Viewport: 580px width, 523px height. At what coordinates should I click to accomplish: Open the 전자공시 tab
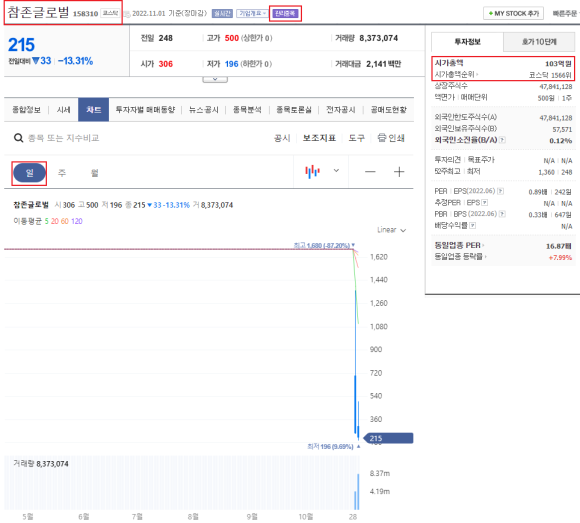[341, 109]
